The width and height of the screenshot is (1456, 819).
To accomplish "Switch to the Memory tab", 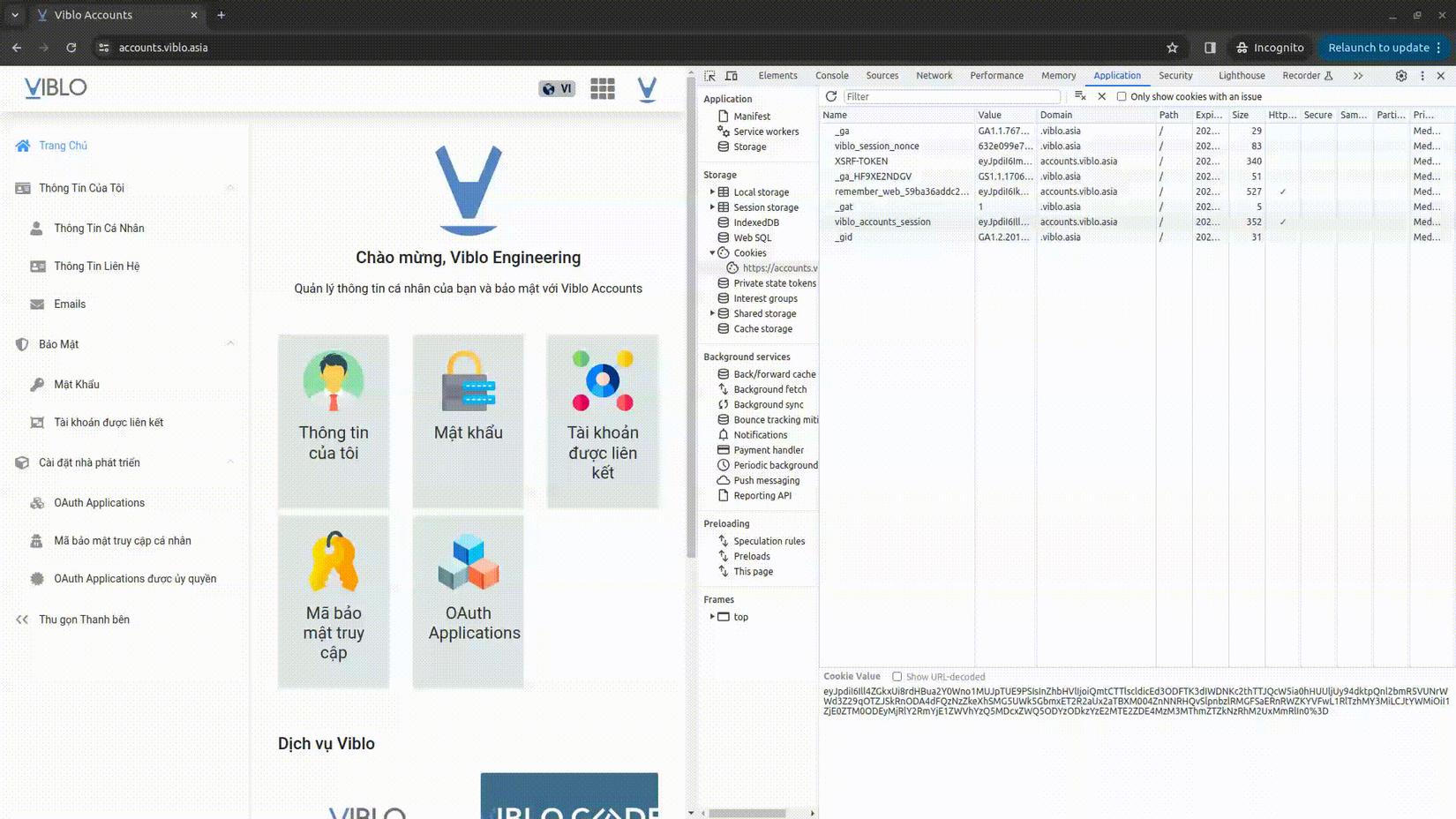I will click(x=1059, y=76).
